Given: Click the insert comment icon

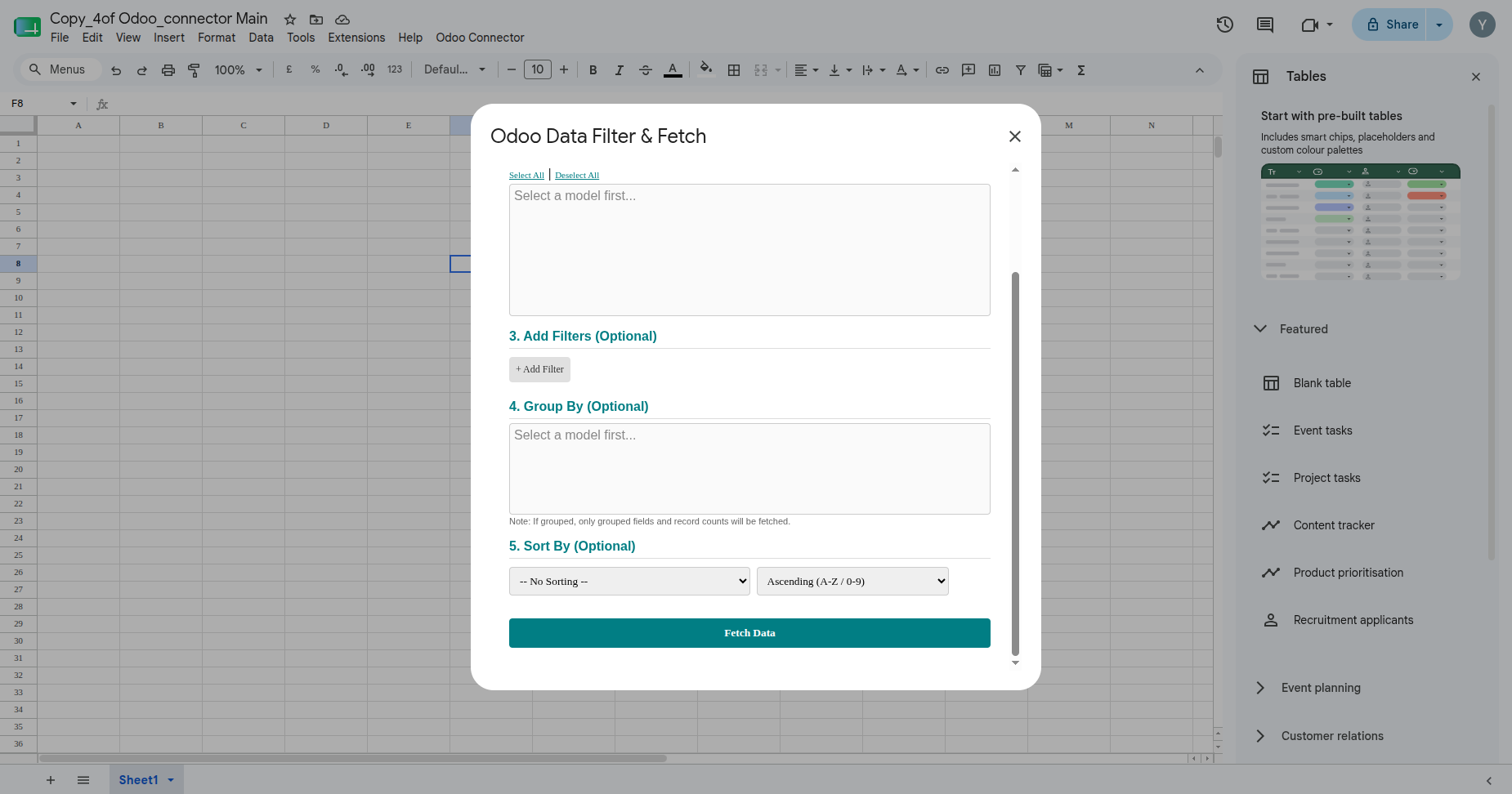Looking at the screenshot, I should point(968,70).
